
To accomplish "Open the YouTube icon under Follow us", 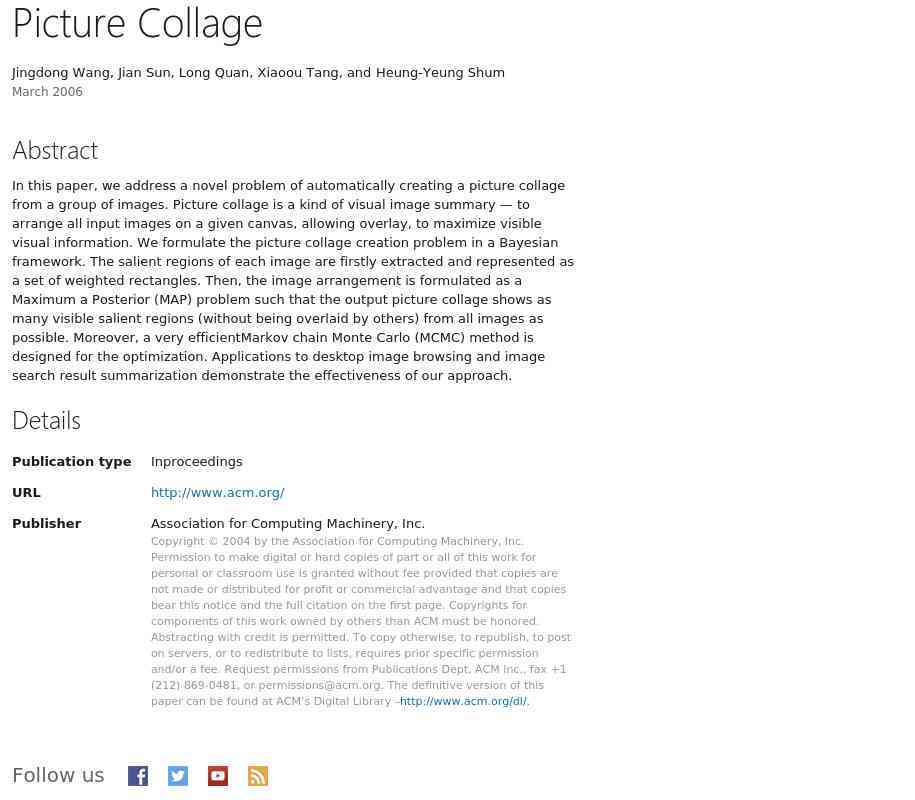I will [218, 776].
